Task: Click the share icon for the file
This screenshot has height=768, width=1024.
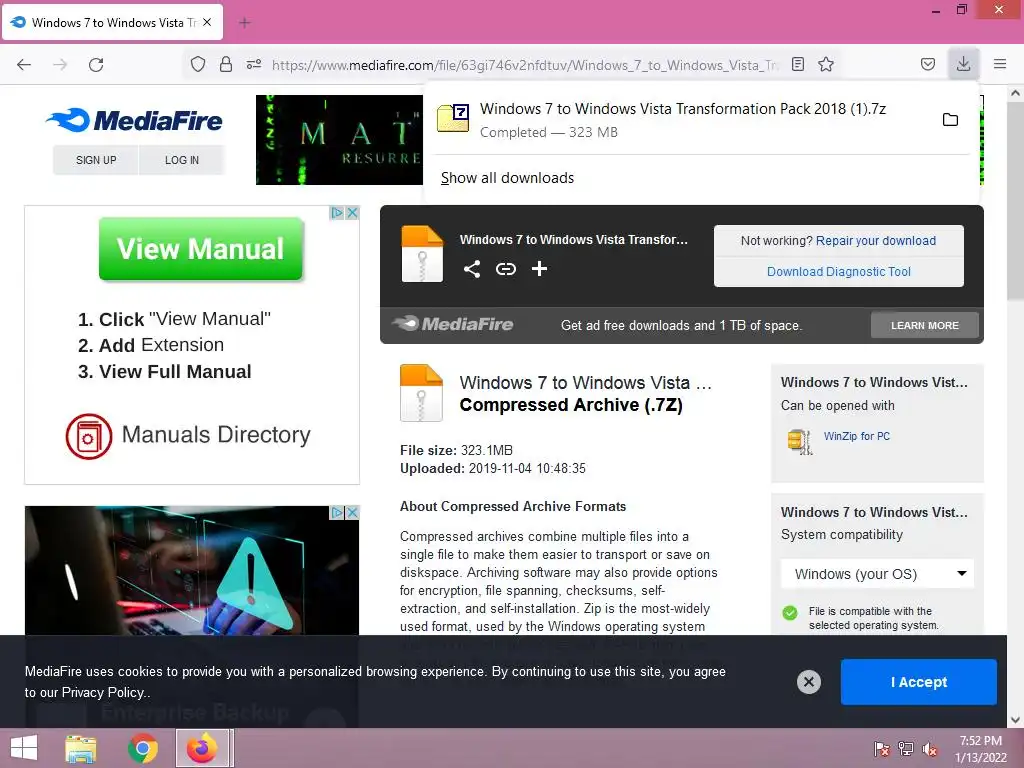Action: pyautogui.click(x=472, y=269)
